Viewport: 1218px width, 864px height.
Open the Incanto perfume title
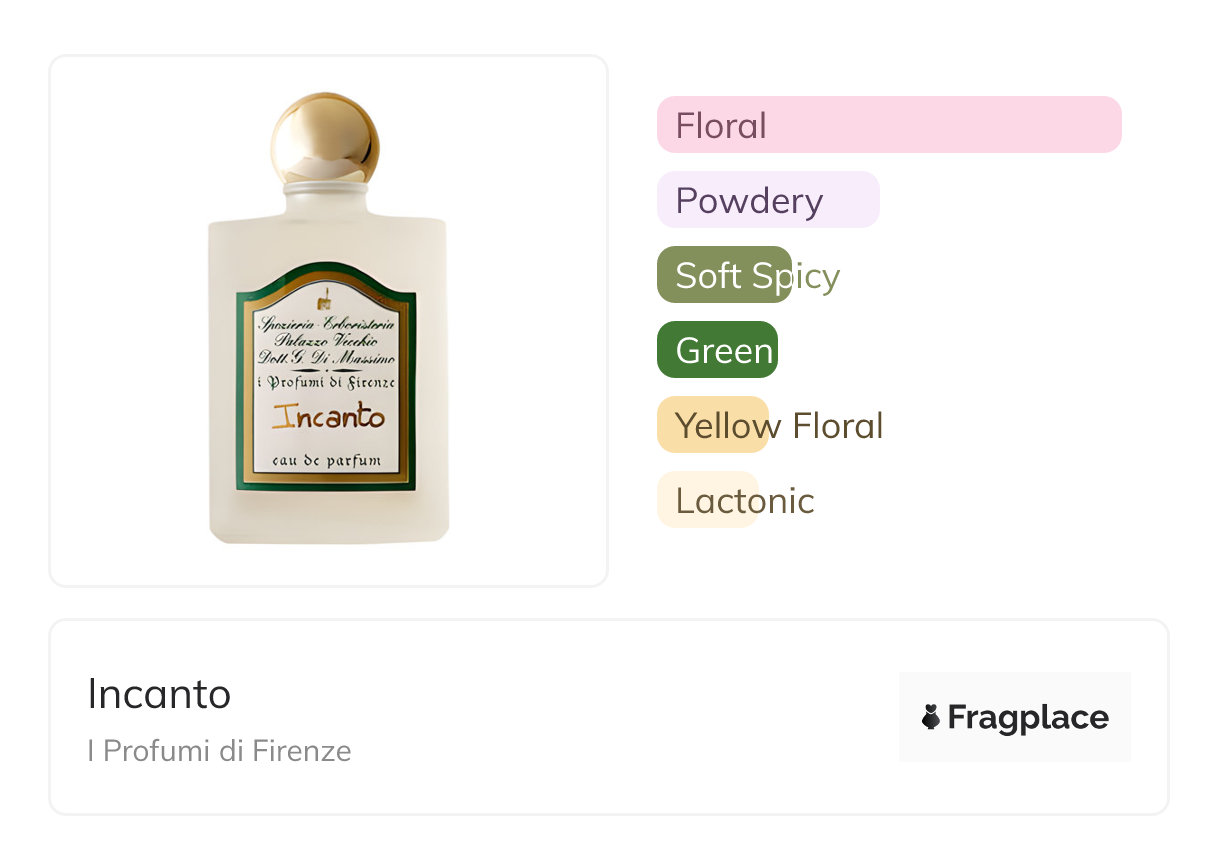coord(159,694)
